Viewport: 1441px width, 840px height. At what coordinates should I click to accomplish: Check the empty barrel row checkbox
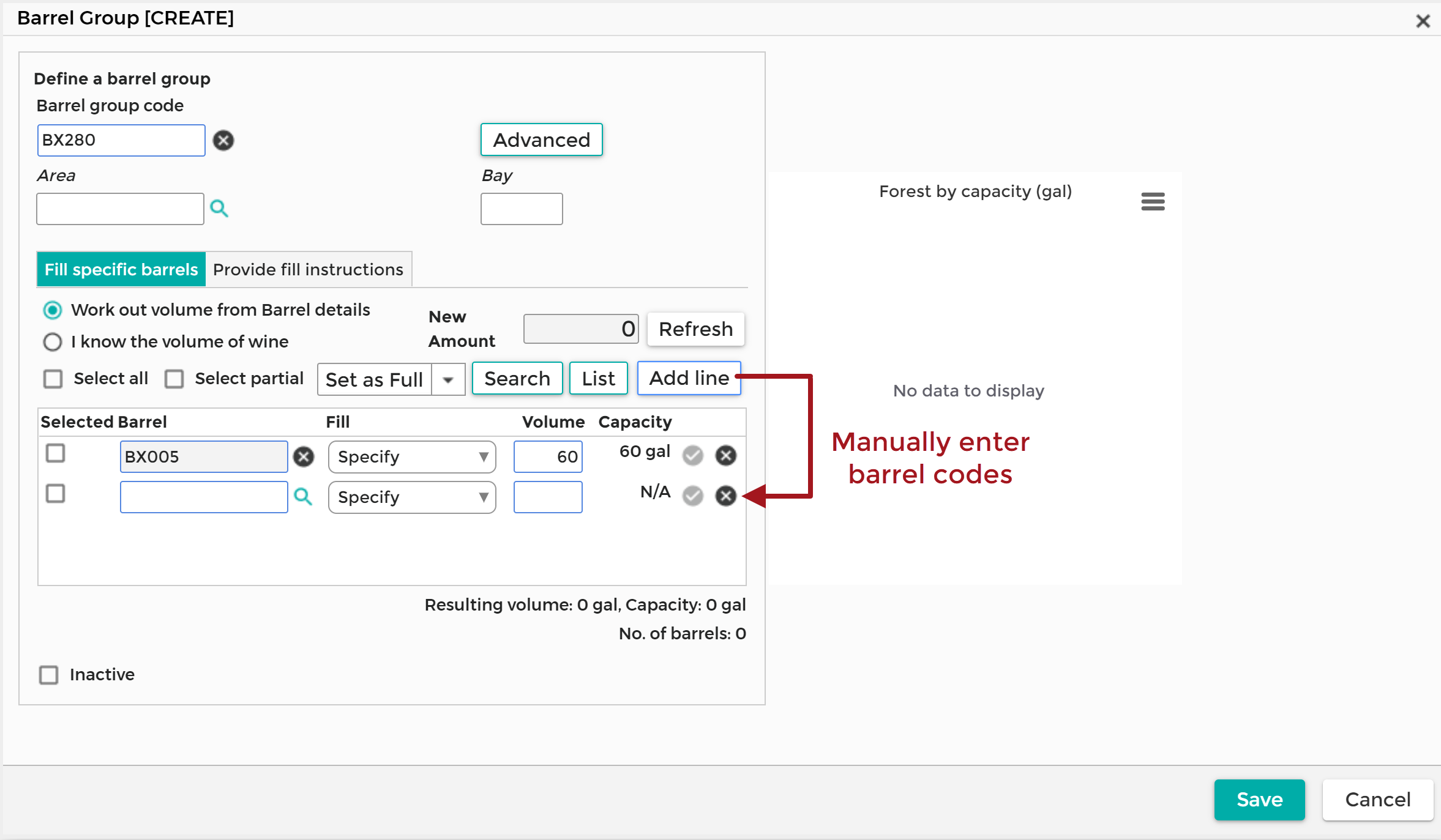pos(56,494)
